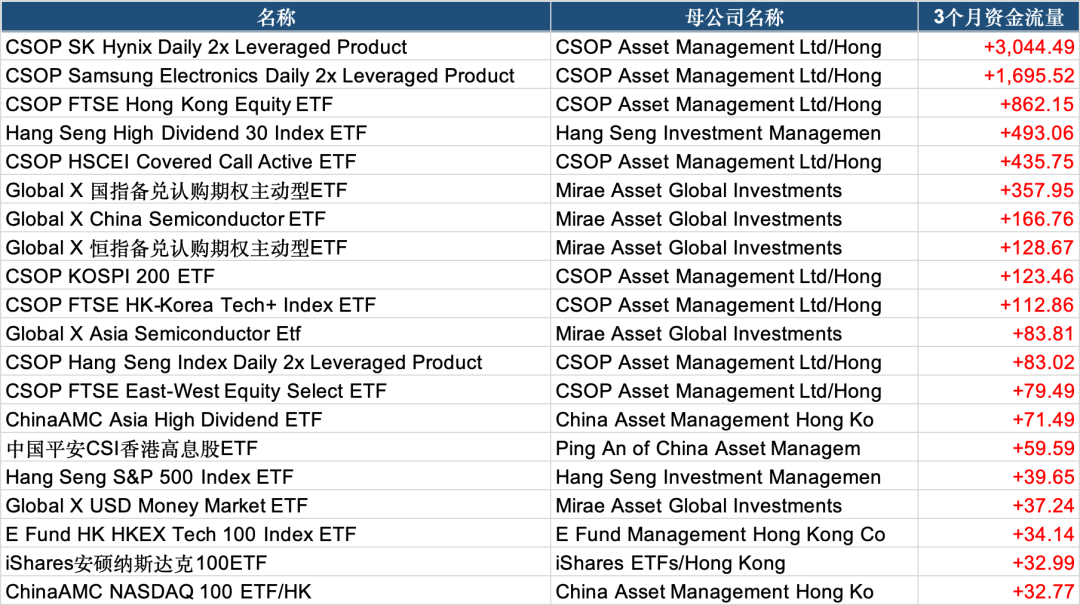Click the iShares ETFs/Hong Kong parent company cell

point(734,563)
